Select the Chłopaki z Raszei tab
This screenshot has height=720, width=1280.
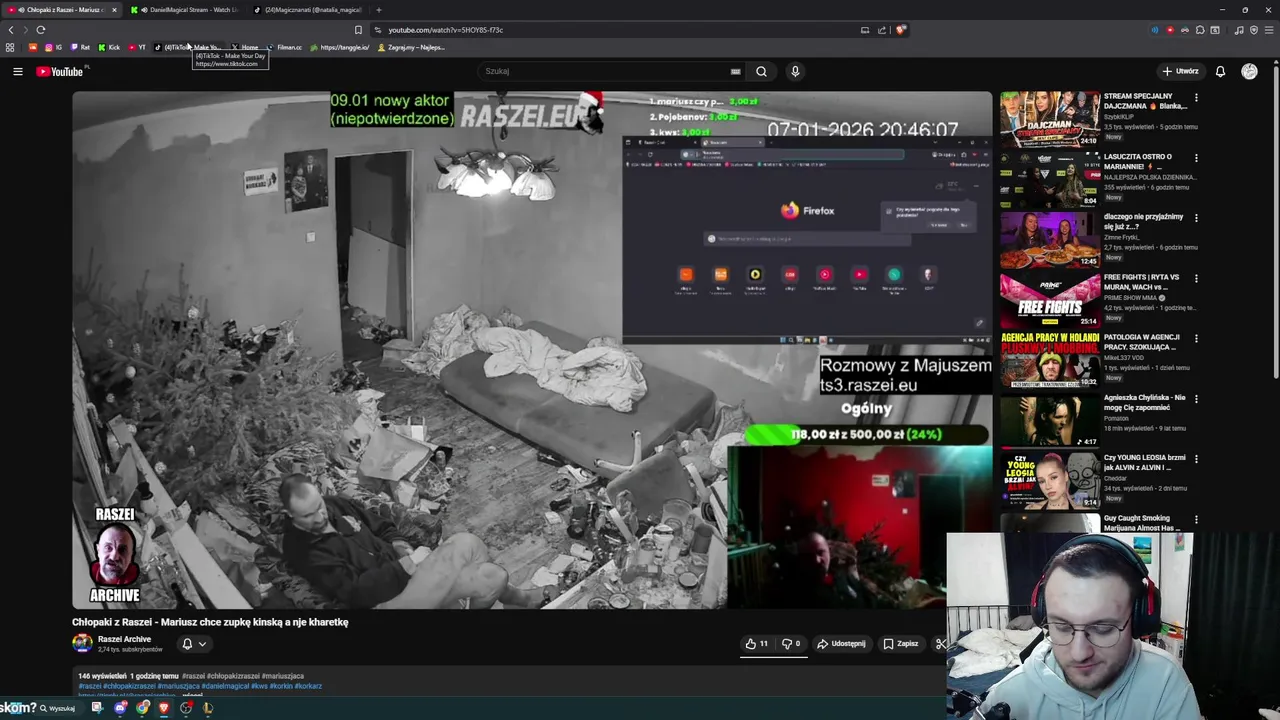click(x=63, y=10)
